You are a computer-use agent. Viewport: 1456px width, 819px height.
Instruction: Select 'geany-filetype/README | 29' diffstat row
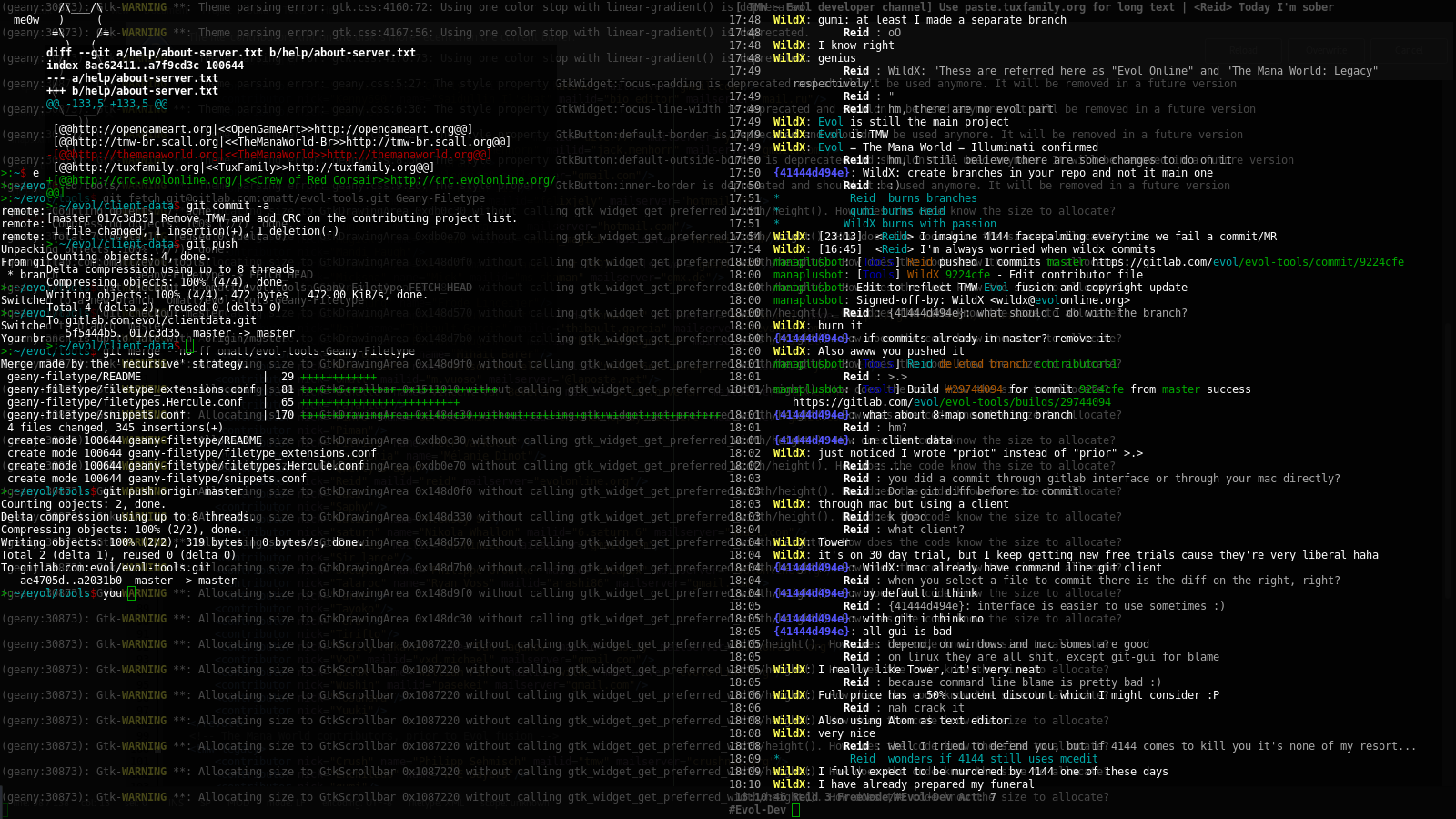click(192, 377)
